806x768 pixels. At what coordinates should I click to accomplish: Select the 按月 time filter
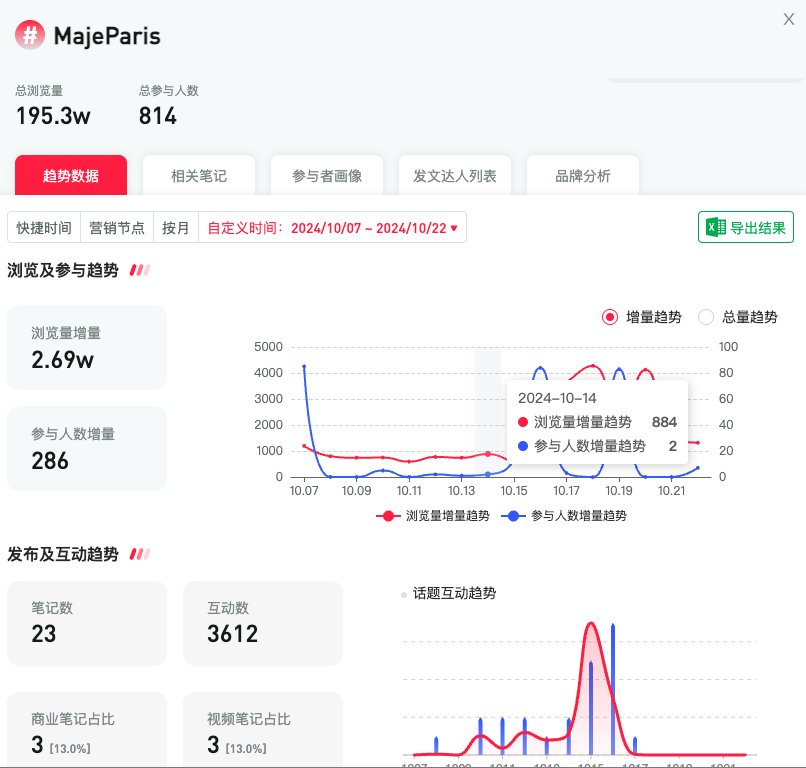coord(176,228)
